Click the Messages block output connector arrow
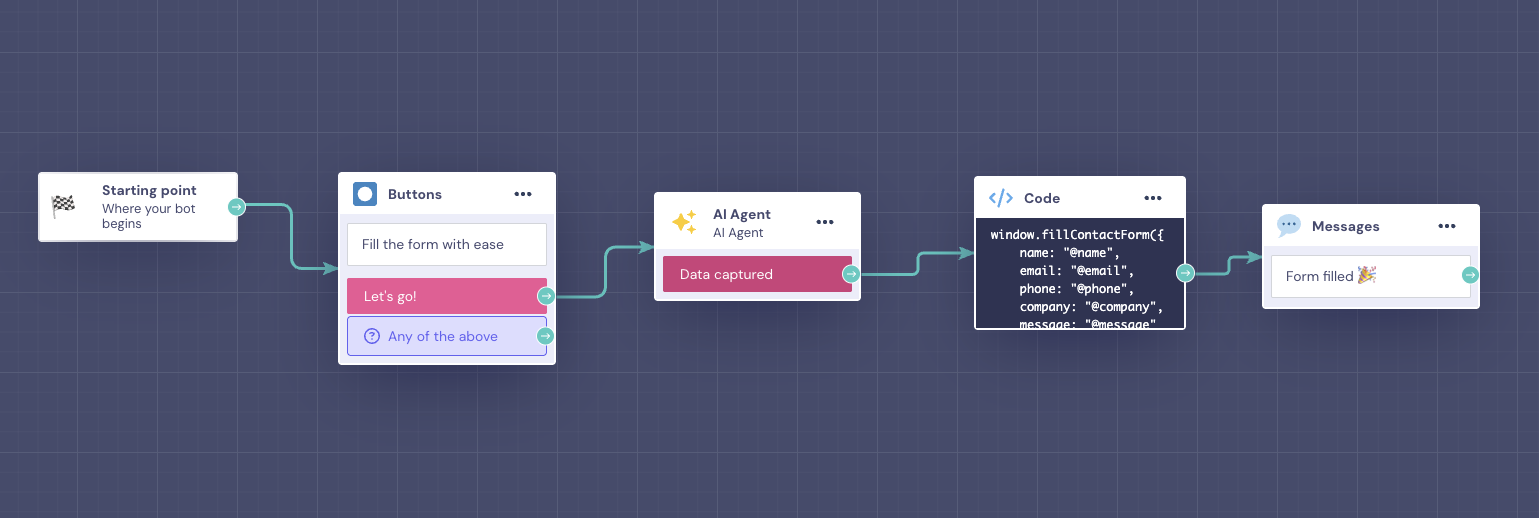Viewport: 1539px width, 518px height. coord(1470,276)
